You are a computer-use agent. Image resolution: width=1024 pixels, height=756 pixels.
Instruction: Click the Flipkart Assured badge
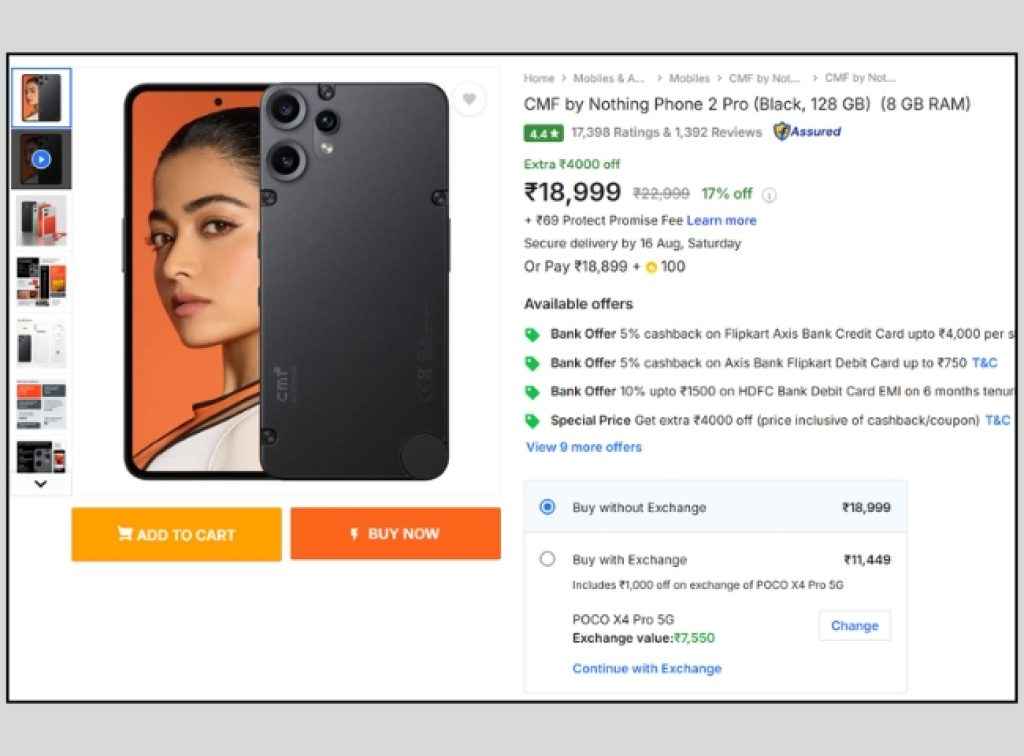click(806, 132)
